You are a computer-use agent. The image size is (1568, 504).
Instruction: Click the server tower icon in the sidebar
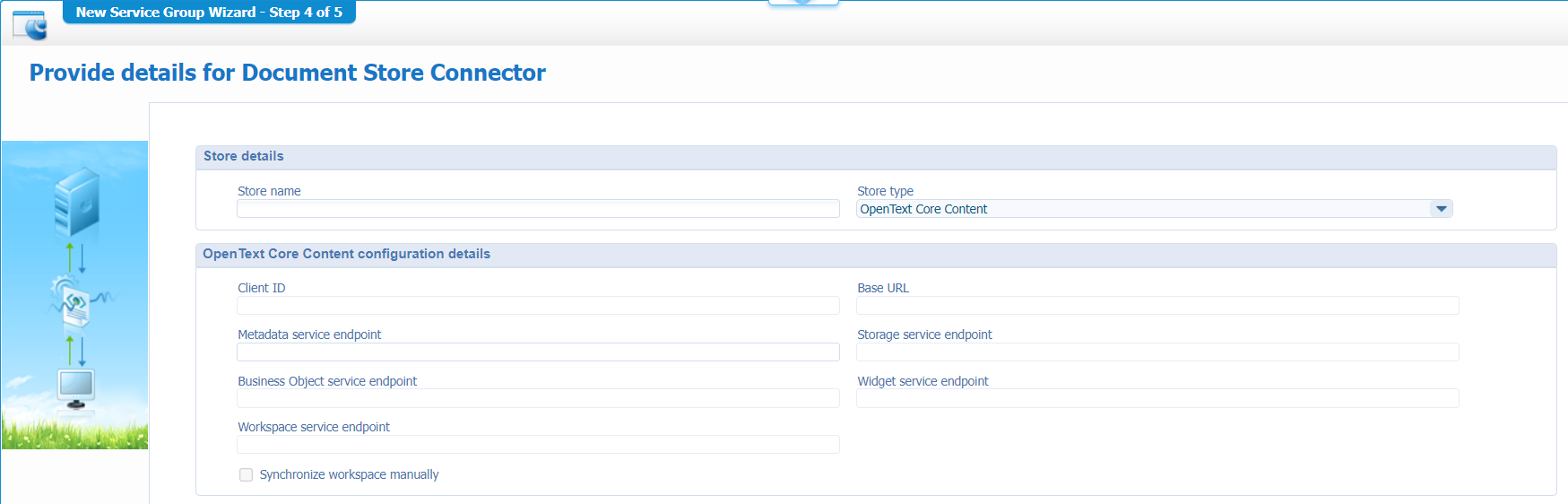77,203
